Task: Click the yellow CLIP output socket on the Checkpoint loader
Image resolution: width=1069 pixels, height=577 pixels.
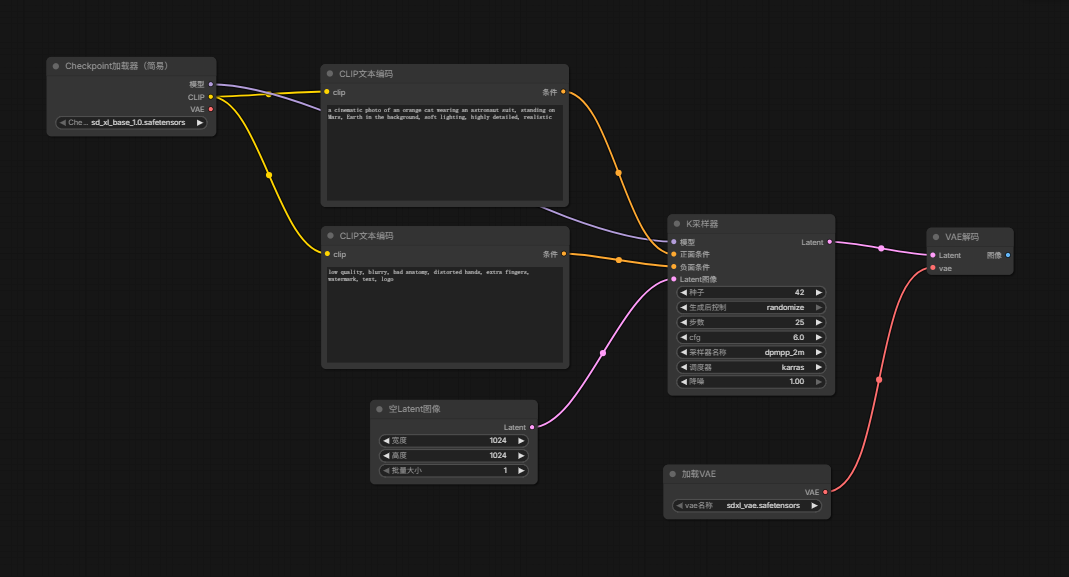Action: point(211,97)
